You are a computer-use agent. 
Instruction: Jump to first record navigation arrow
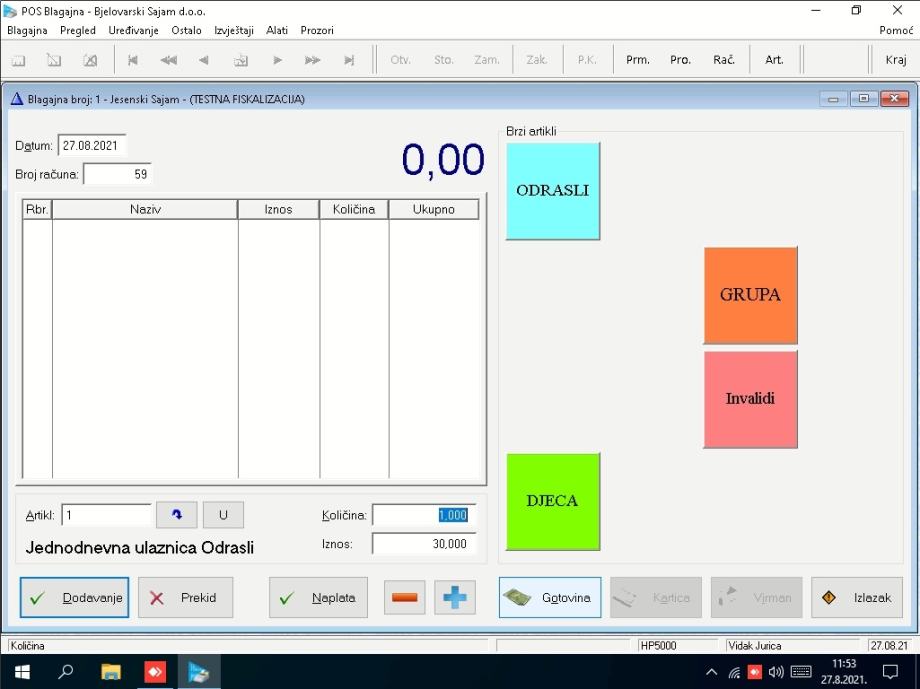tap(133, 60)
